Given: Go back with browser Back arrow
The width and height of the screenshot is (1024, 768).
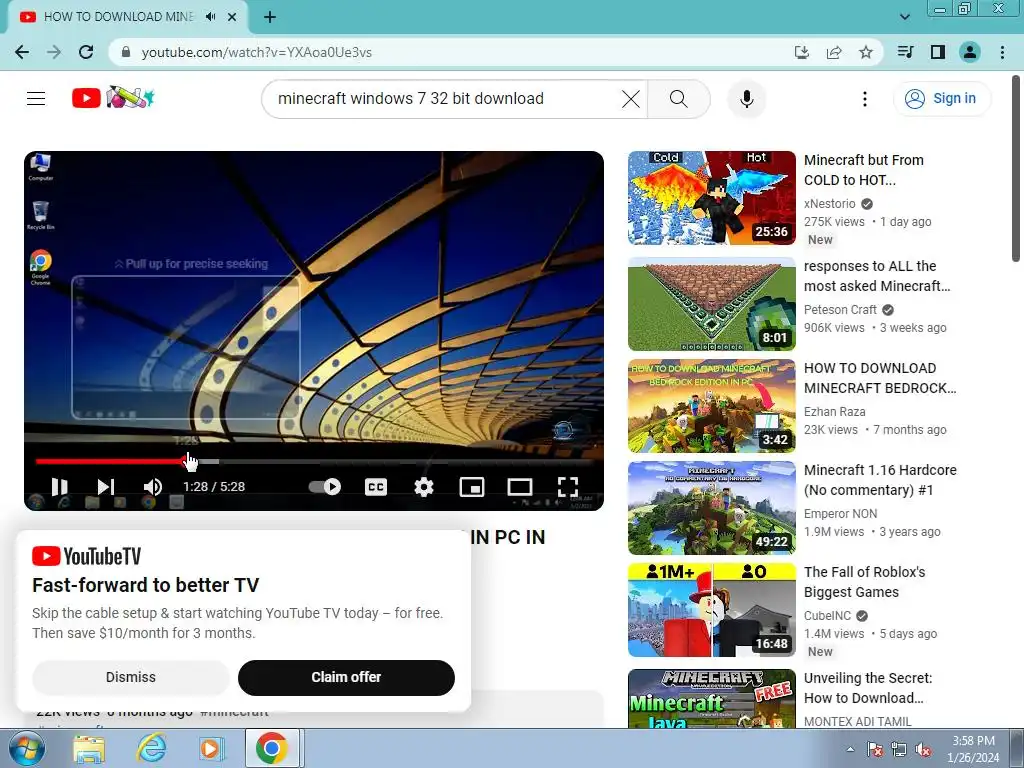Looking at the screenshot, I should click(x=22, y=52).
